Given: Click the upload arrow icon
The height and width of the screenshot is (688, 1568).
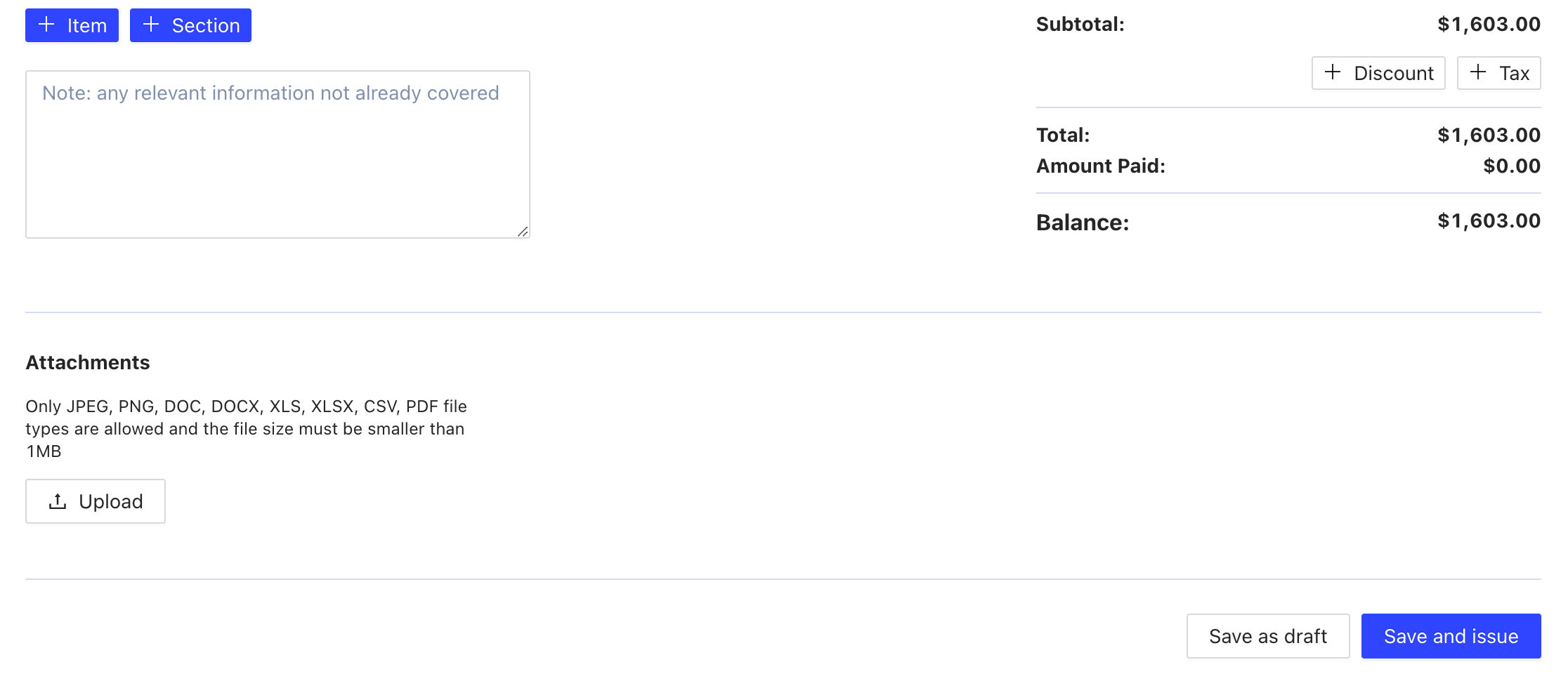Looking at the screenshot, I should click(58, 501).
